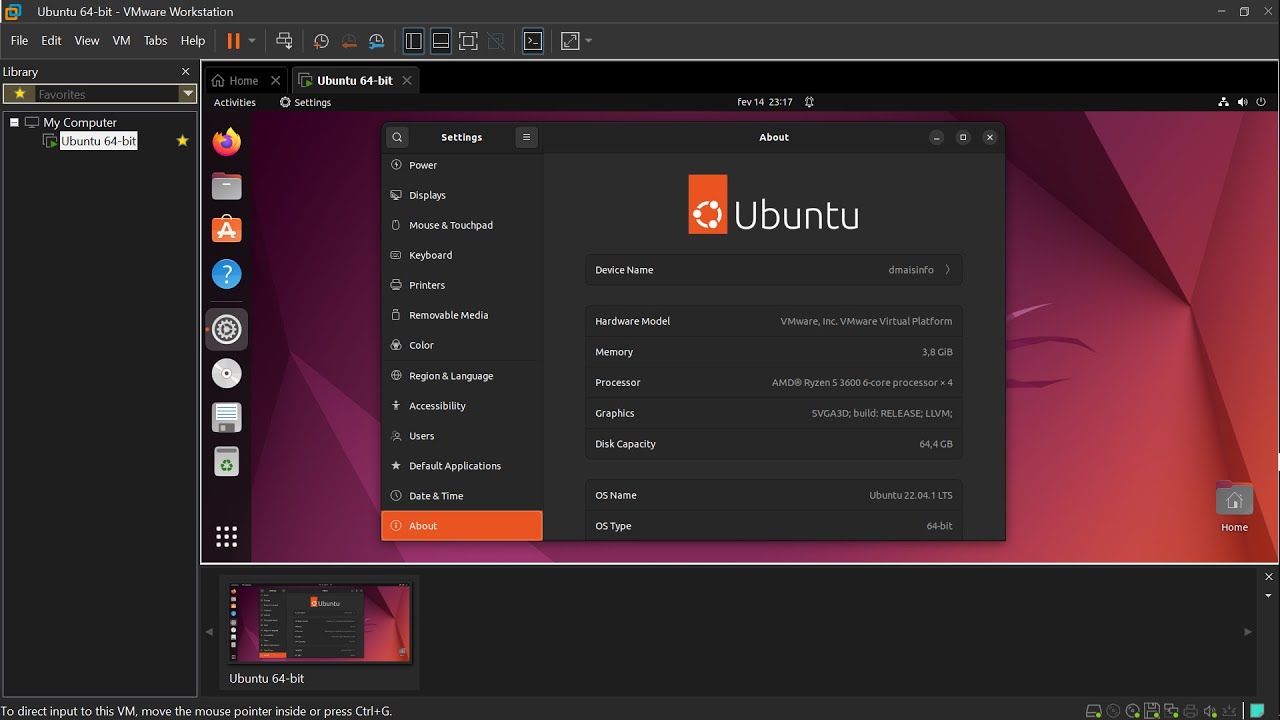The image size is (1280, 720).
Task: Open the Favorites filter dropdown arrow
Action: point(187,94)
